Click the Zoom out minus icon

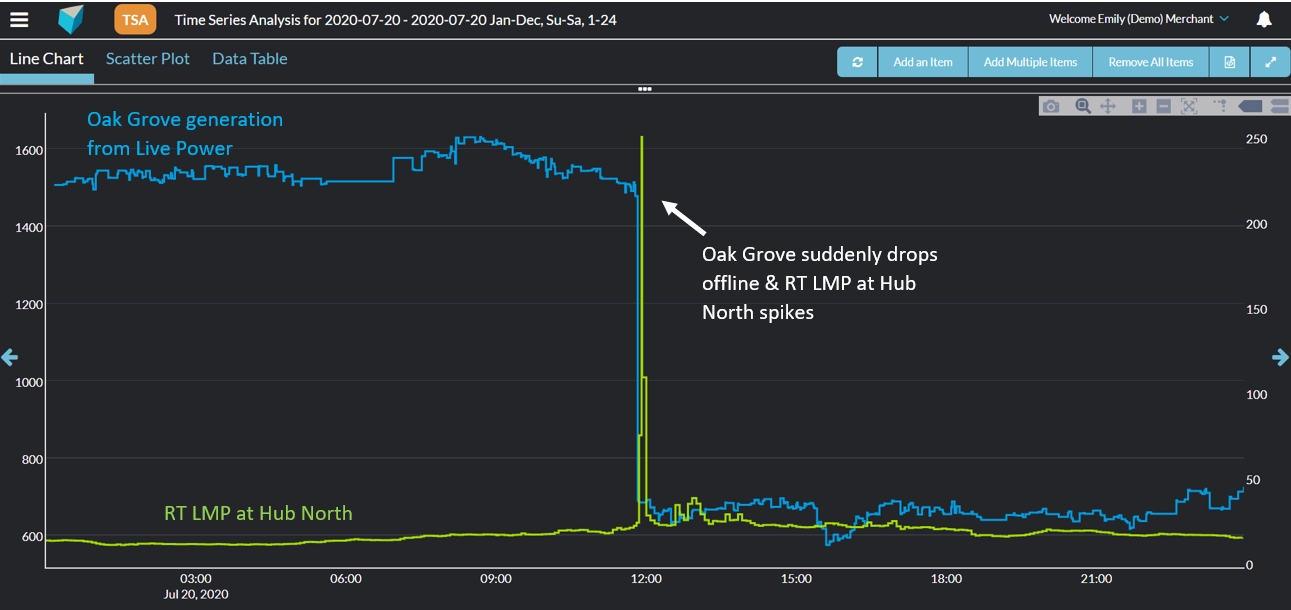[1163, 106]
